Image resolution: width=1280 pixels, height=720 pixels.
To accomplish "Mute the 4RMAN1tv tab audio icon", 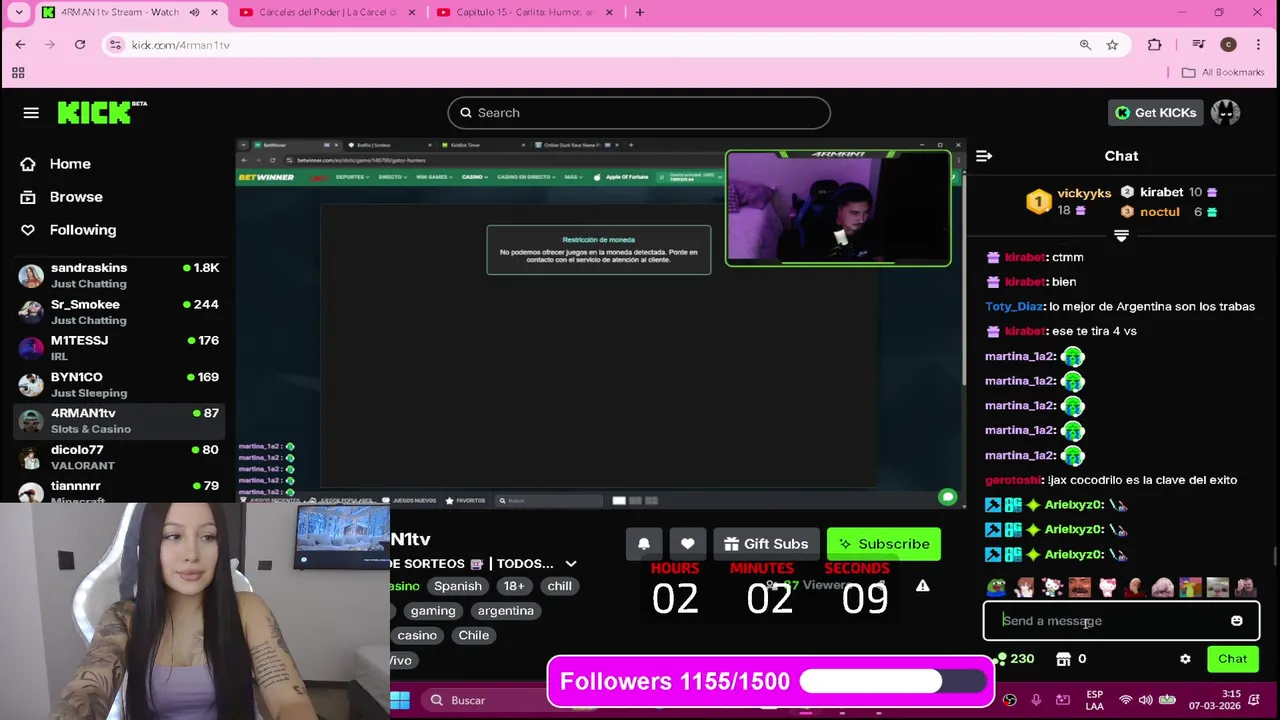I will (194, 12).
